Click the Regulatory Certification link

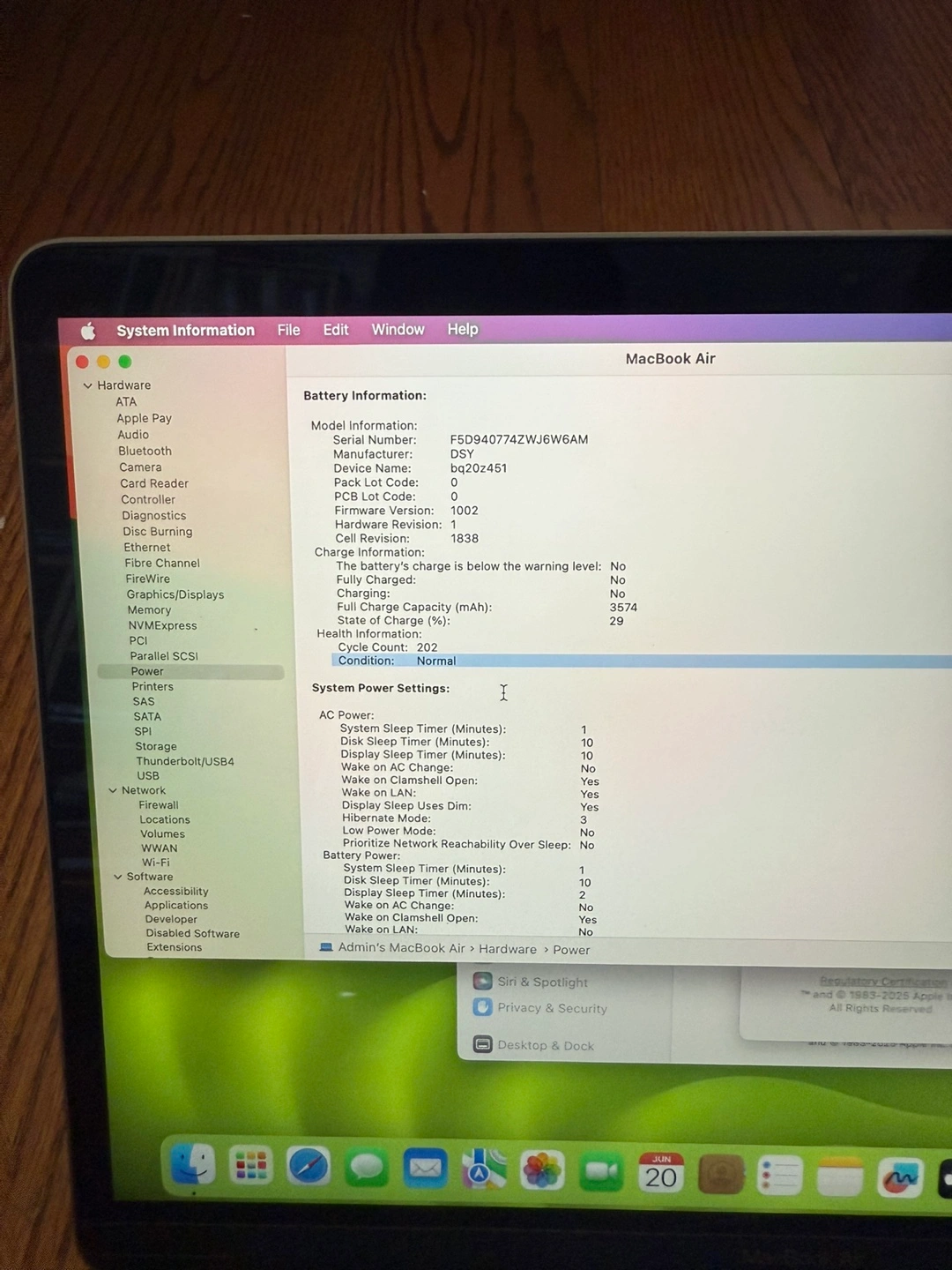click(882, 982)
